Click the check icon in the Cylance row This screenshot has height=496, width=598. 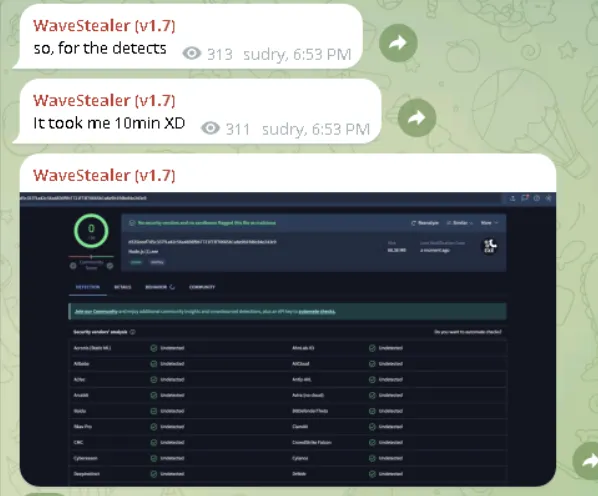point(372,458)
